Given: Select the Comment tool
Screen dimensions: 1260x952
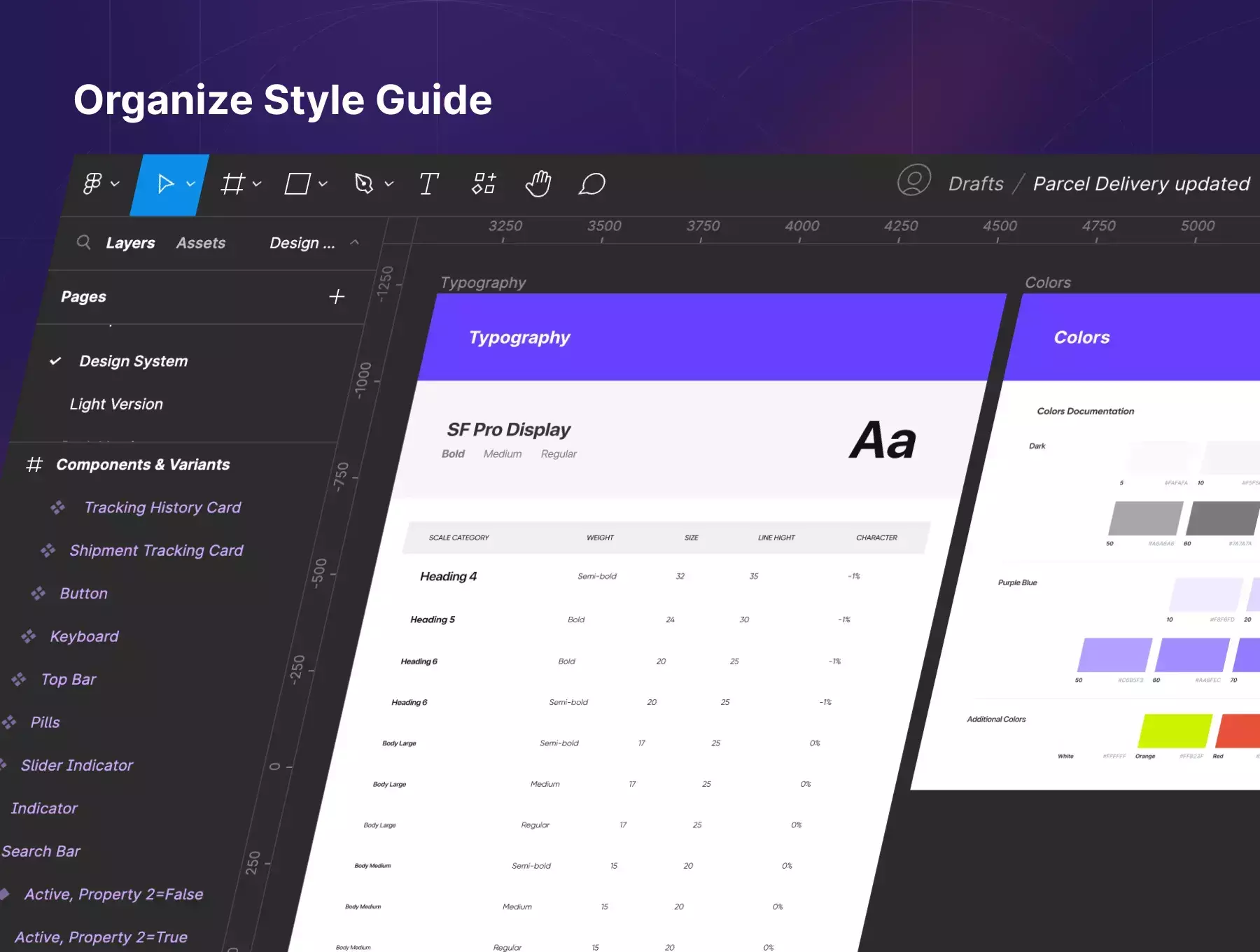Looking at the screenshot, I should pyautogui.click(x=591, y=184).
